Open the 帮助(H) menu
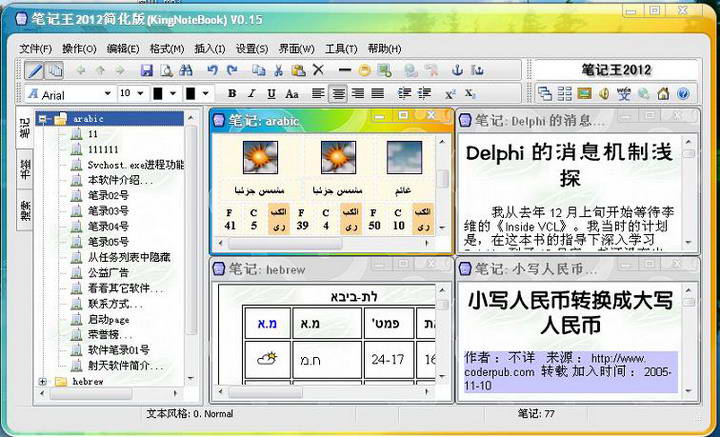This screenshot has height=437, width=720. click(x=384, y=49)
